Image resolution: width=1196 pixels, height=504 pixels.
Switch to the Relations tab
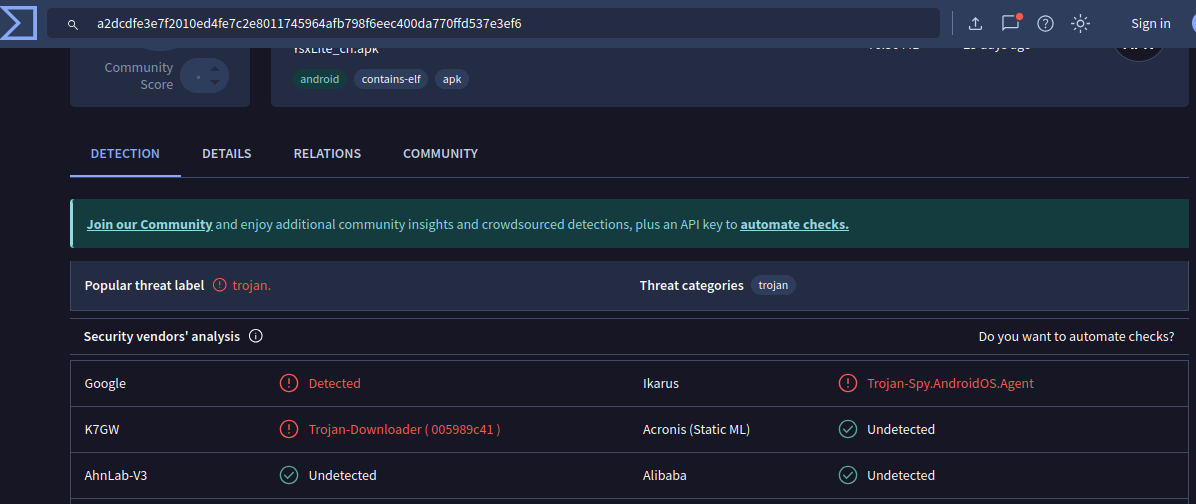[x=327, y=154]
